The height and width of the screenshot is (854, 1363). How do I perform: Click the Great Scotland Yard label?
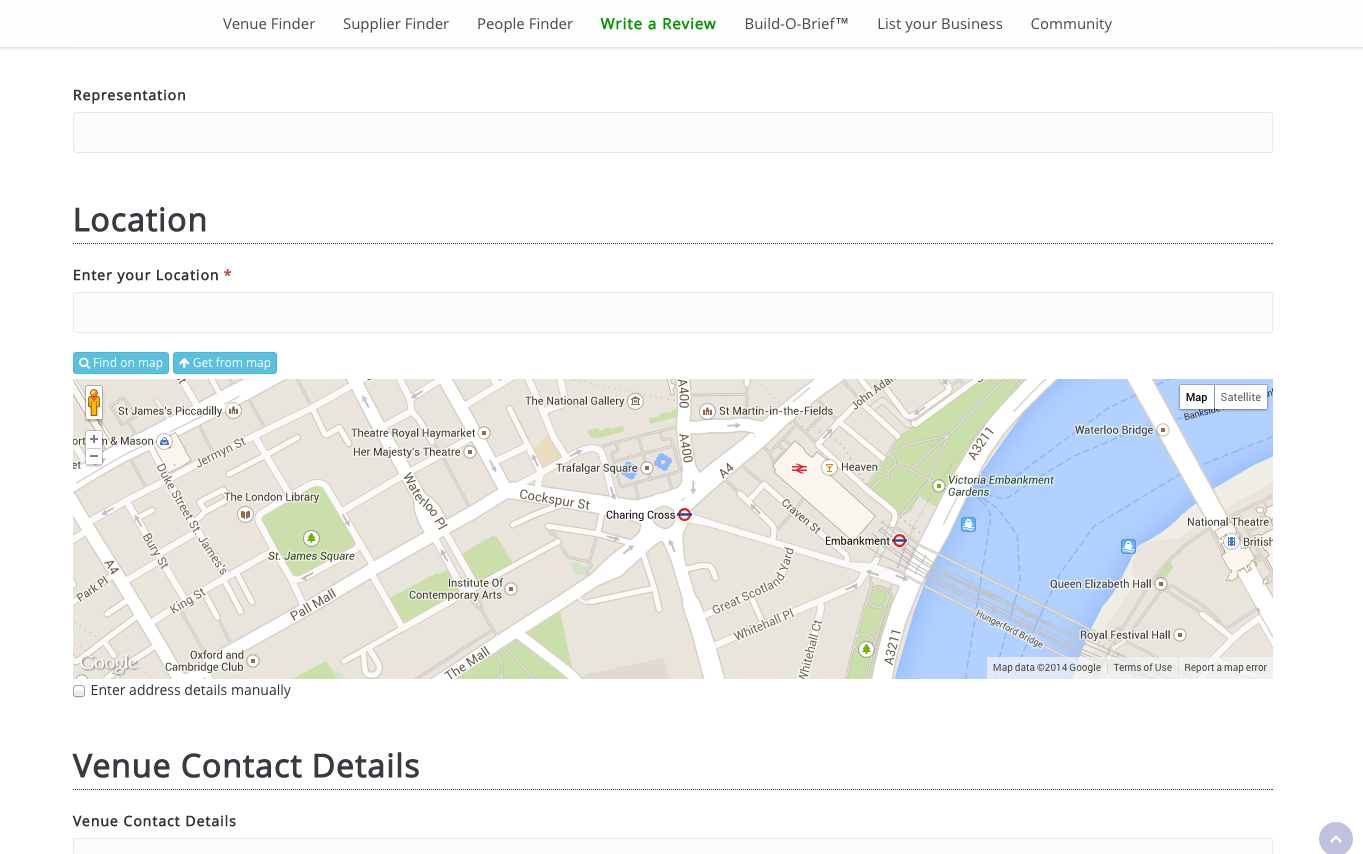754,580
